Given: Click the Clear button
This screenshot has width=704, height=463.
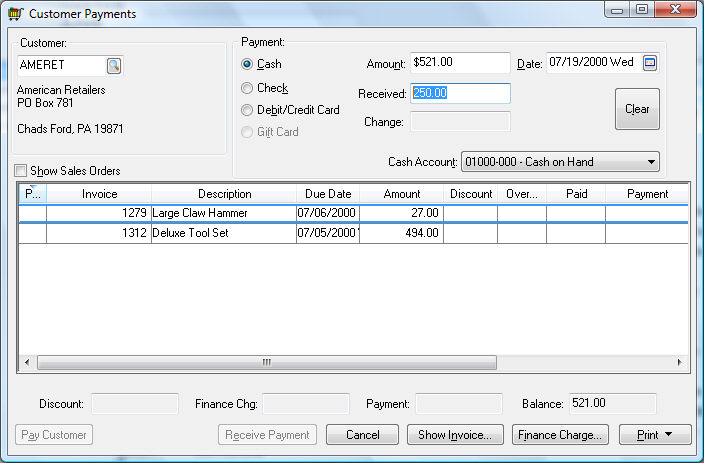Looking at the screenshot, I should [x=637, y=109].
